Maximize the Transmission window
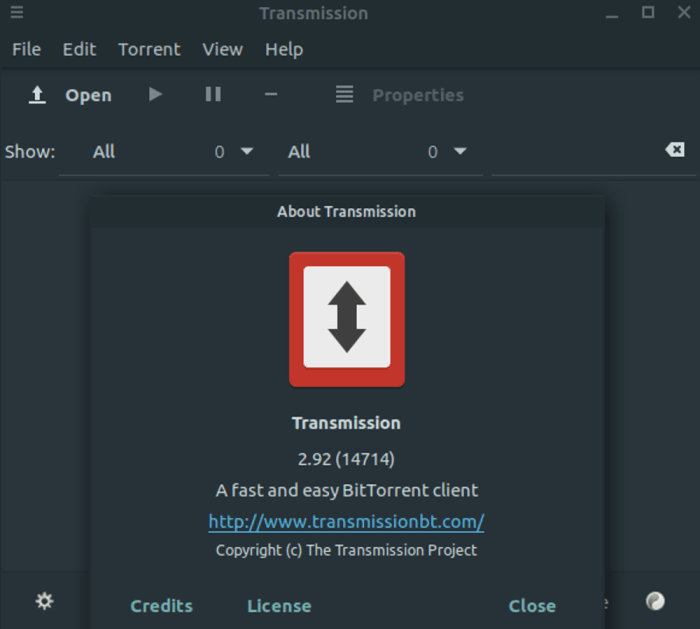 point(648,12)
